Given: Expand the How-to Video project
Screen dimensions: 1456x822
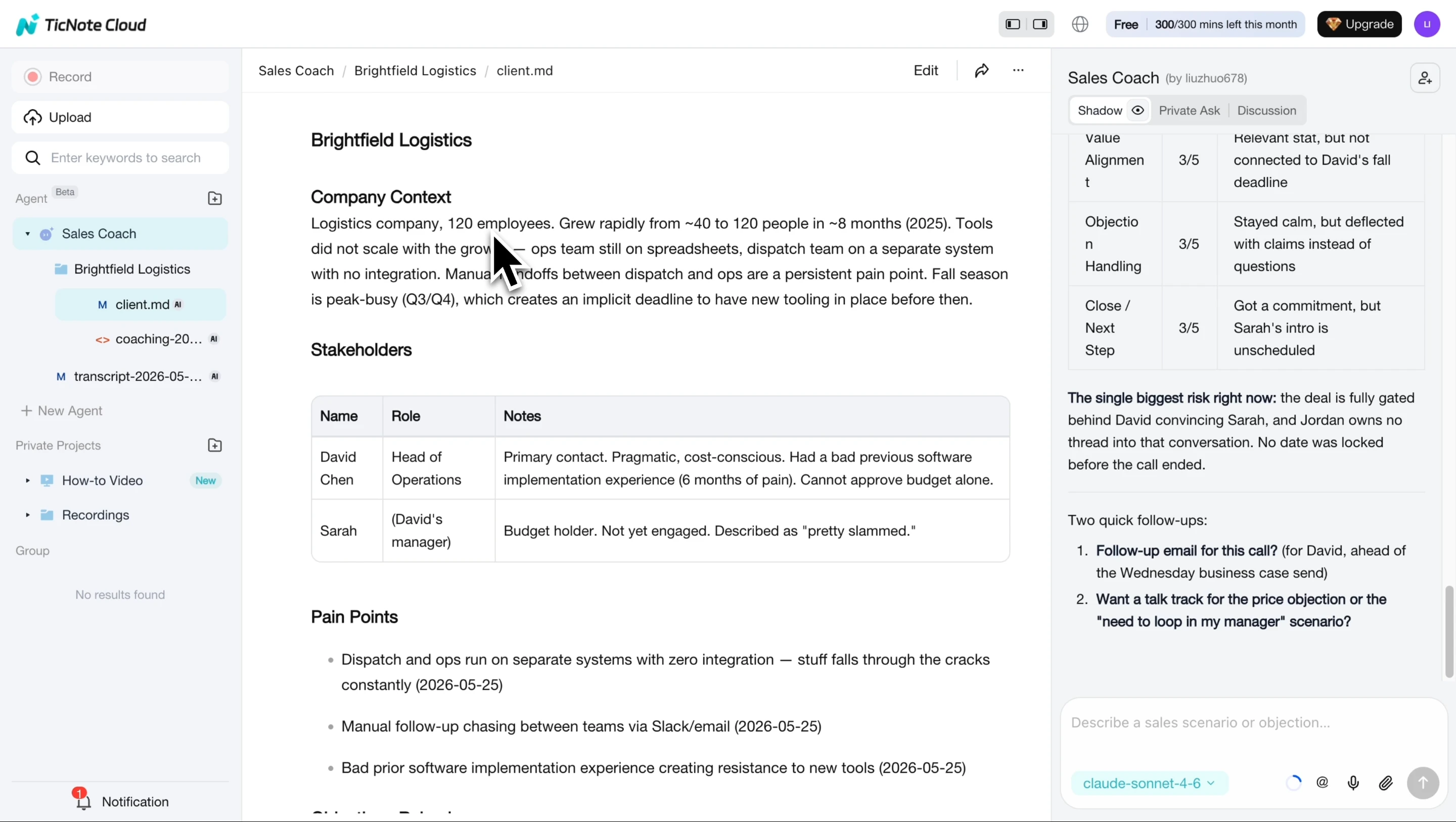Looking at the screenshot, I should coord(28,481).
